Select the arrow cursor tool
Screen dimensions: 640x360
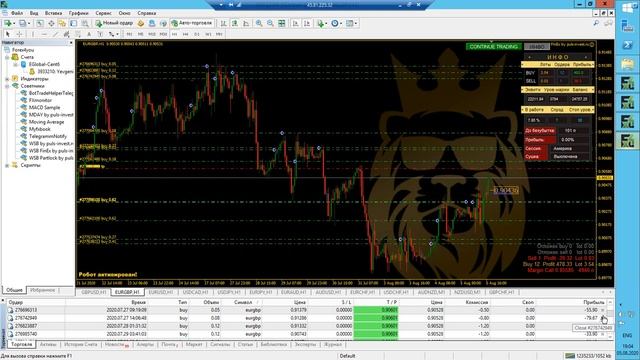[x=7, y=34]
